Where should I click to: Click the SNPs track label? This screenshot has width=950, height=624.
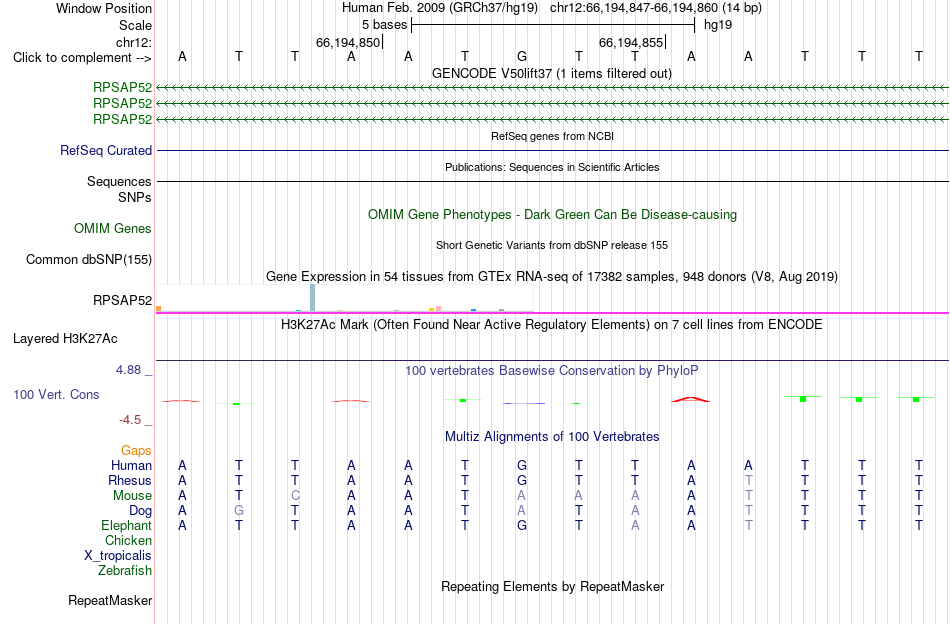(x=135, y=197)
